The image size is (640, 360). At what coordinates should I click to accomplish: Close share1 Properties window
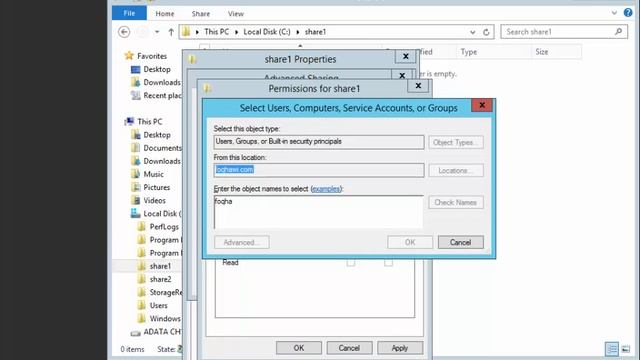(x=405, y=56)
